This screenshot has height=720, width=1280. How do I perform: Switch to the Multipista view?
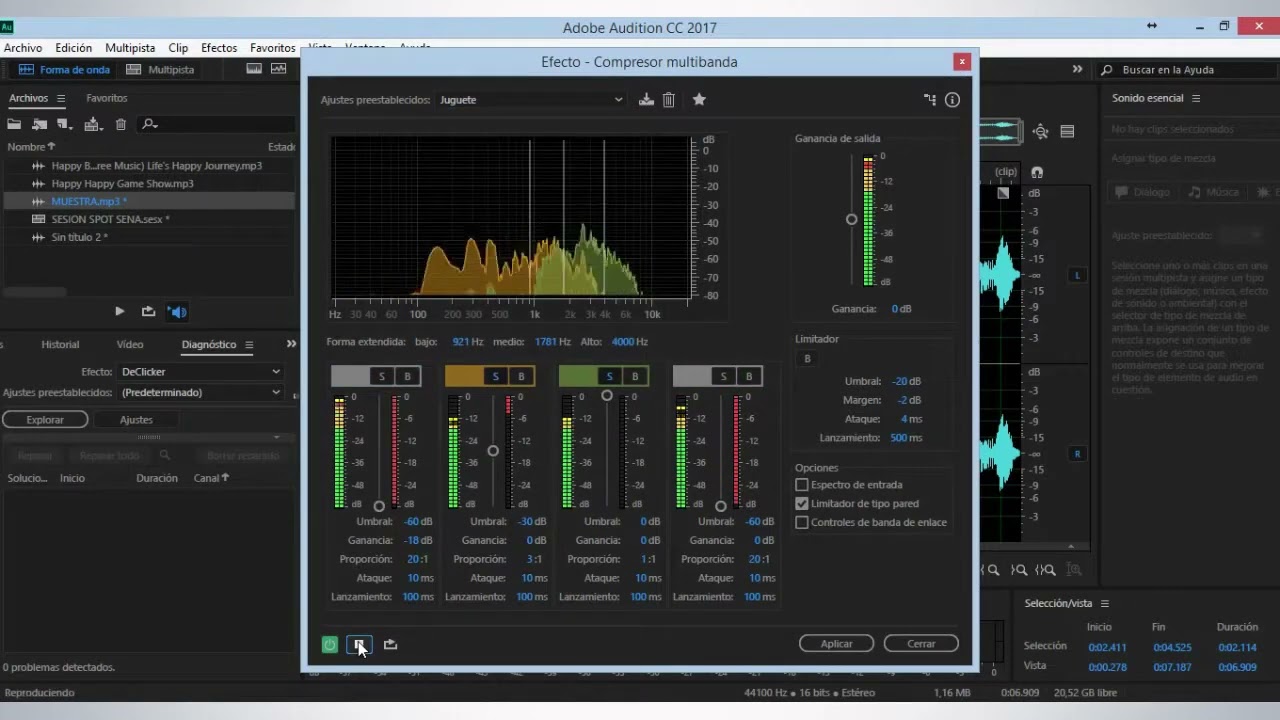point(160,70)
